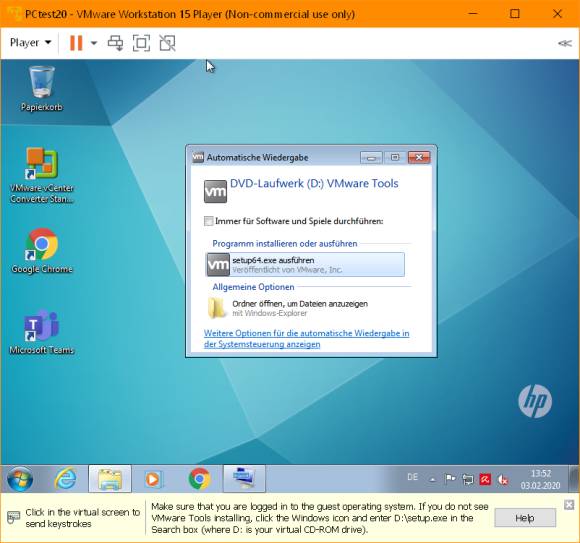Open Internet Explorer from the taskbar
The height and width of the screenshot is (543, 580).
[x=65, y=479]
